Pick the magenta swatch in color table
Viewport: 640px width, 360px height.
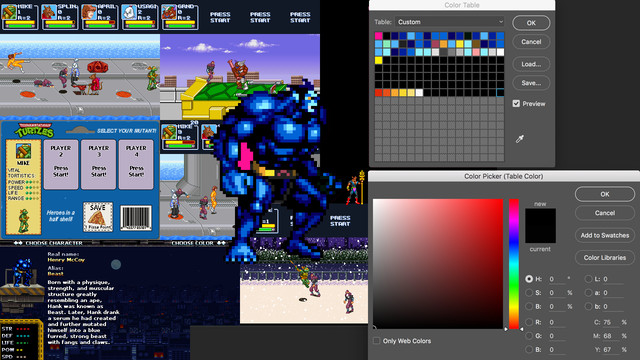point(378,36)
